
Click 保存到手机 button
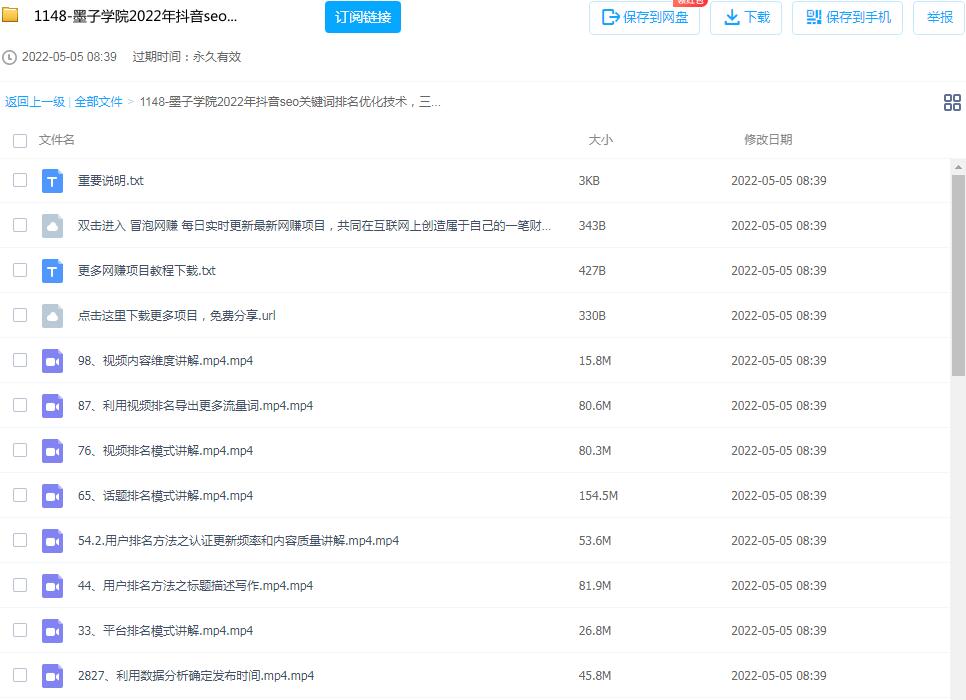click(x=848, y=17)
